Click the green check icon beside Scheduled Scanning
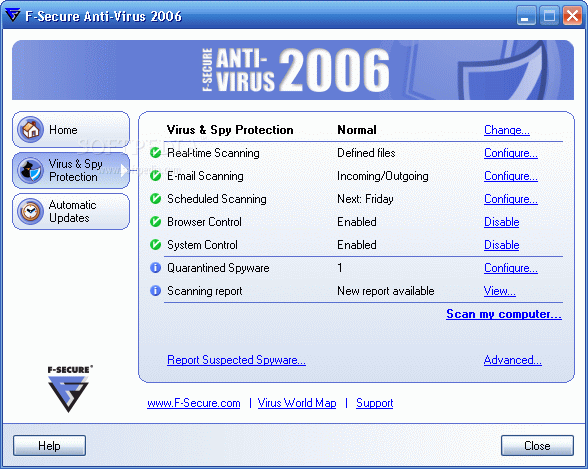 tap(155, 199)
